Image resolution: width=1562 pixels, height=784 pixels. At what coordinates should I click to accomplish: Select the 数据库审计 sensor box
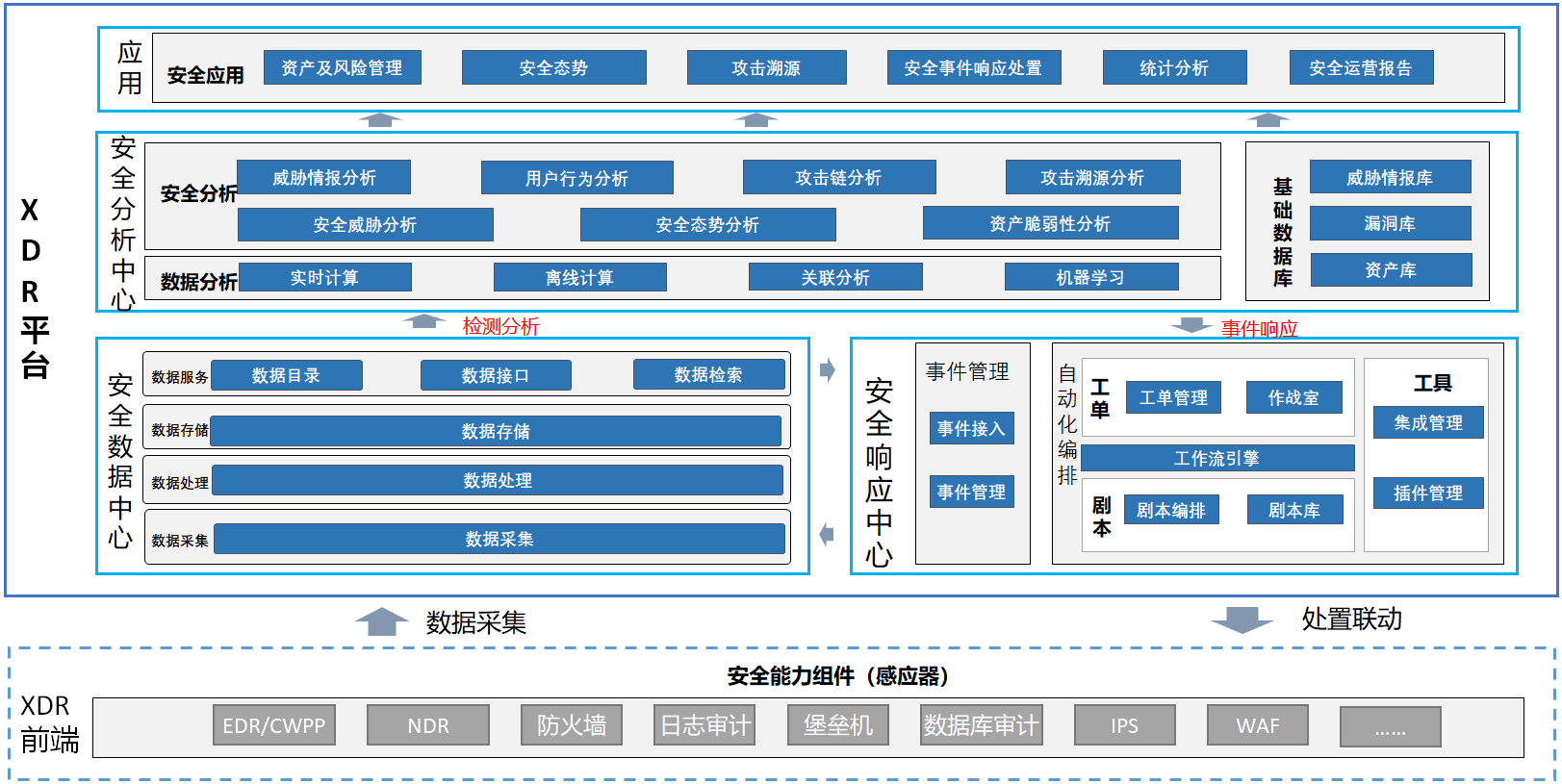982,725
